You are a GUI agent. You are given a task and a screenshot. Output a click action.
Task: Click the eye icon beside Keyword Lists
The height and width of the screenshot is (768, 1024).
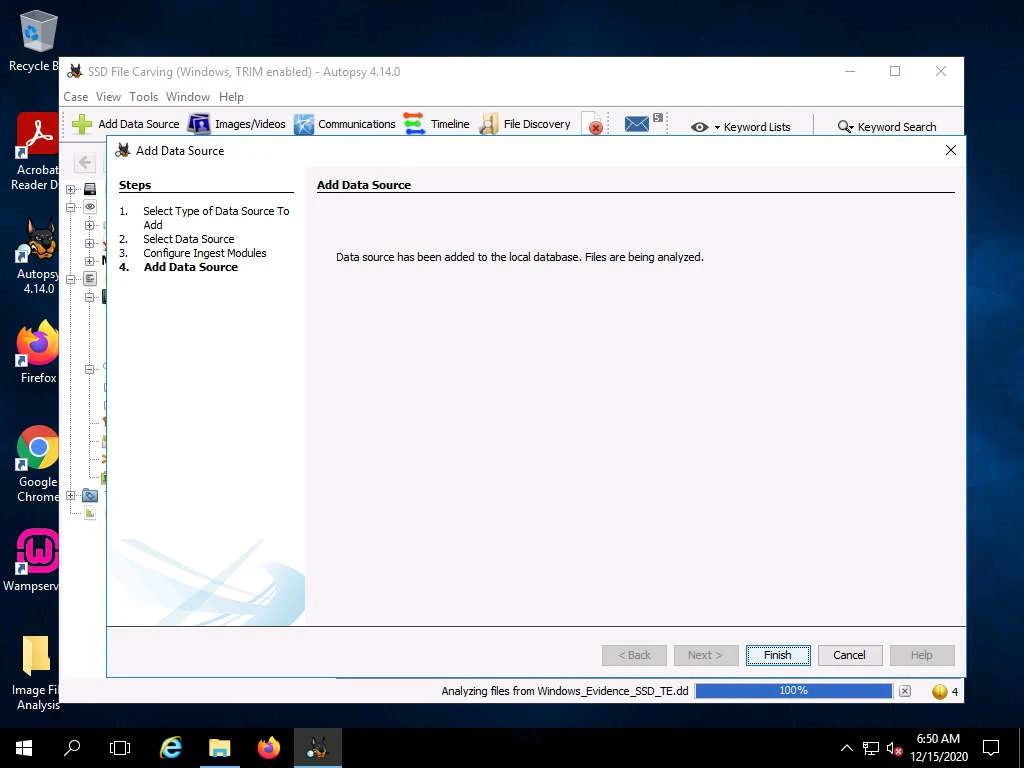tap(699, 127)
